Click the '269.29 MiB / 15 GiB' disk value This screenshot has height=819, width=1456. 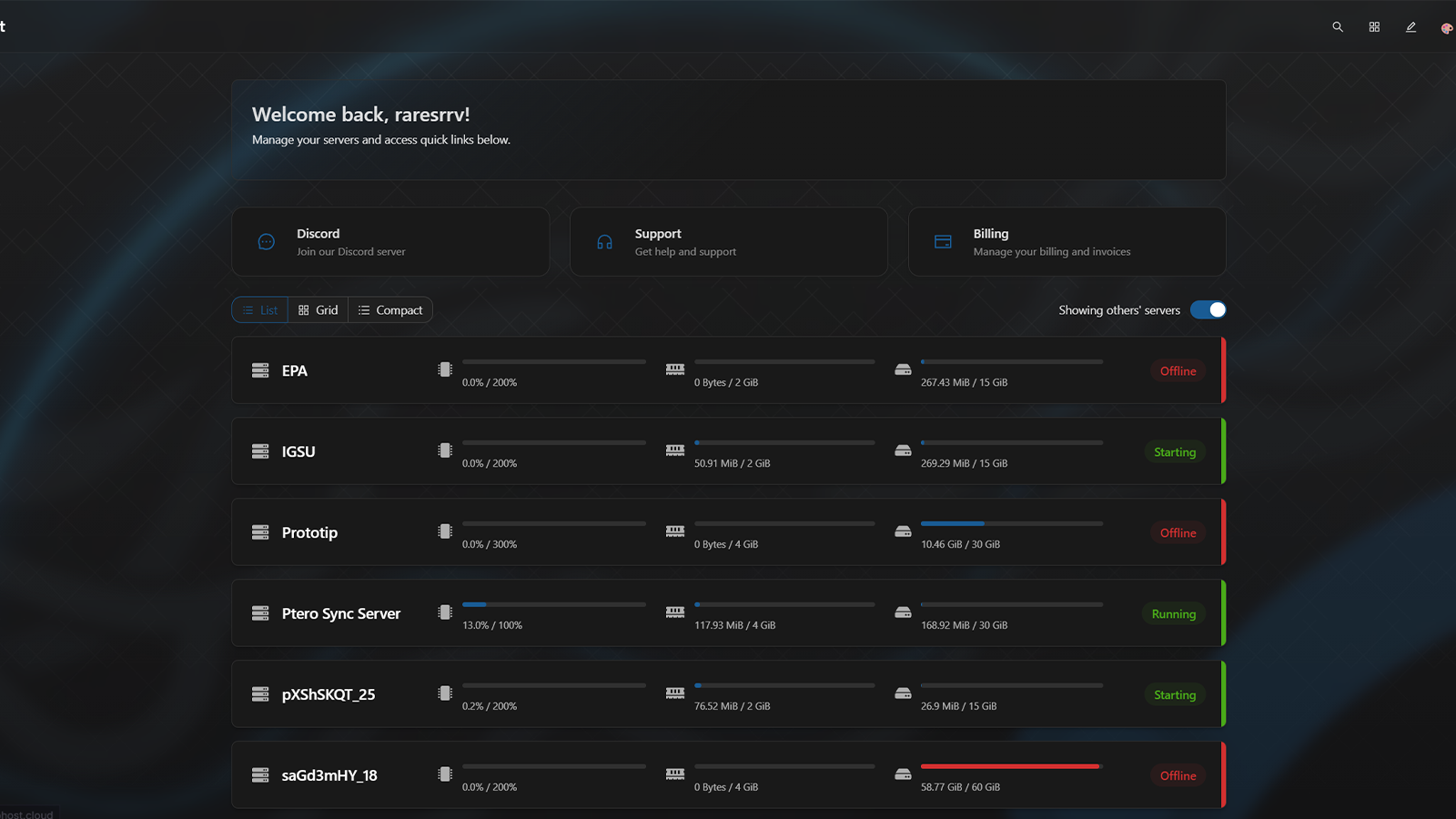click(965, 463)
